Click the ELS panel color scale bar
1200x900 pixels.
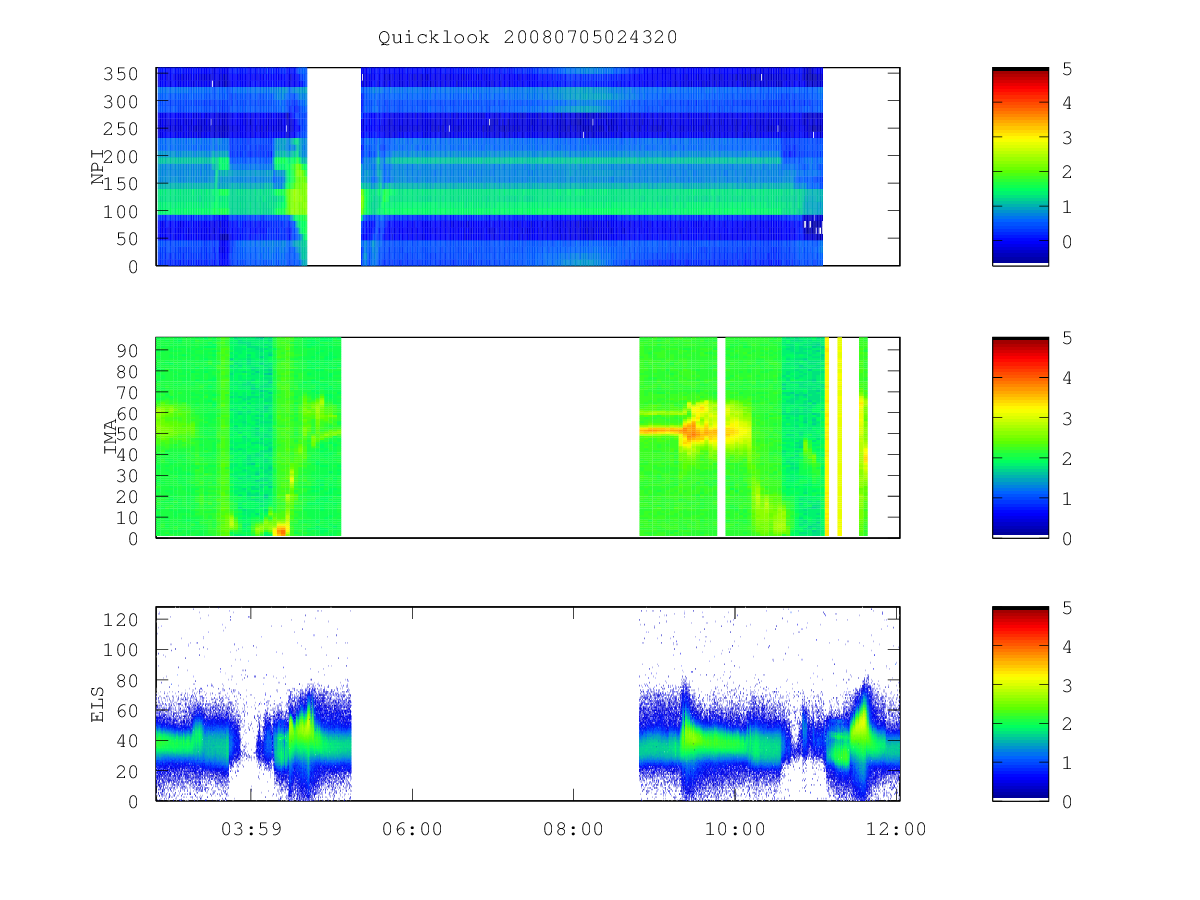(x=1020, y=704)
